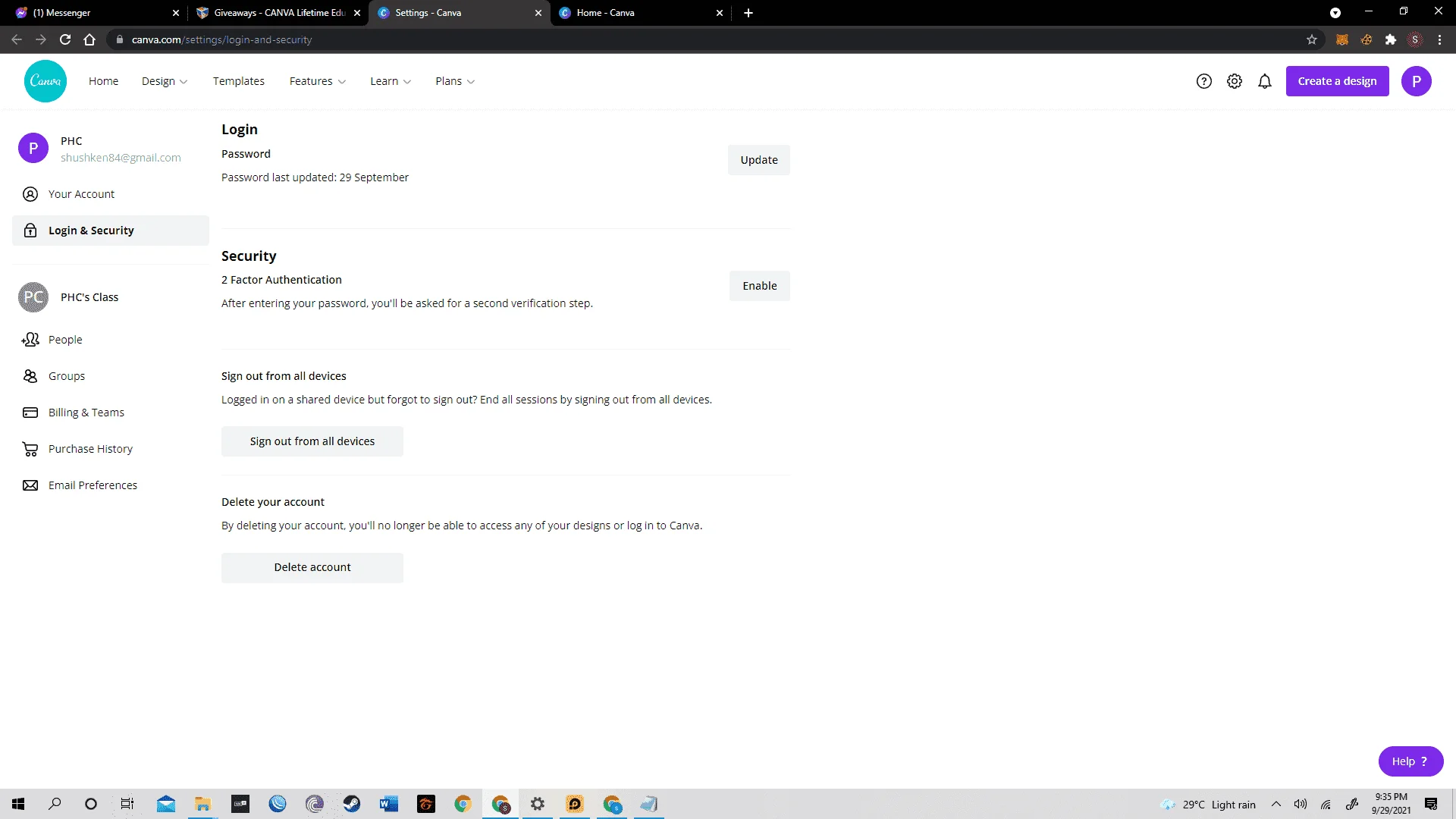Click Update to change password
The width and height of the screenshot is (1456, 819).
click(x=759, y=160)
